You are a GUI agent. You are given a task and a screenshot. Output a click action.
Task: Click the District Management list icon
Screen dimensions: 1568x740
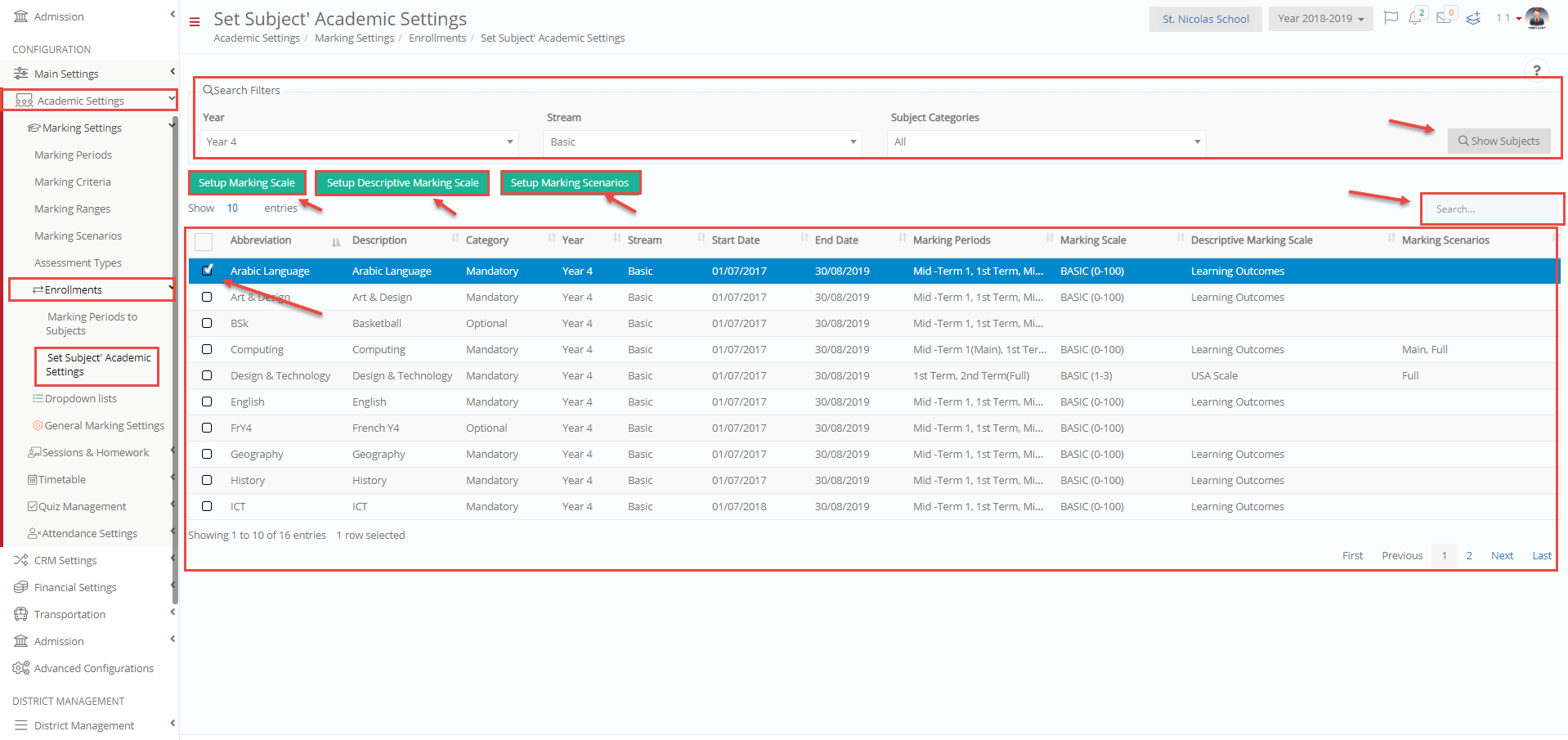pos(21,725)
